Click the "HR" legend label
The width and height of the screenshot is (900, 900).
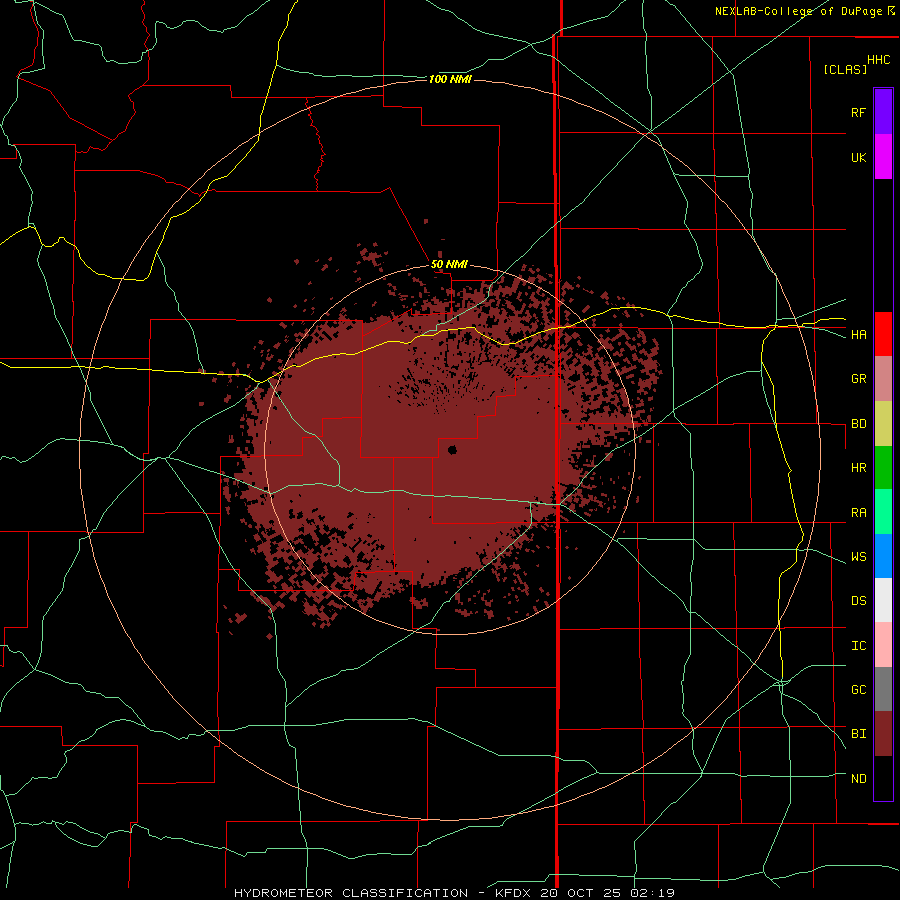(x=858, y=468)
